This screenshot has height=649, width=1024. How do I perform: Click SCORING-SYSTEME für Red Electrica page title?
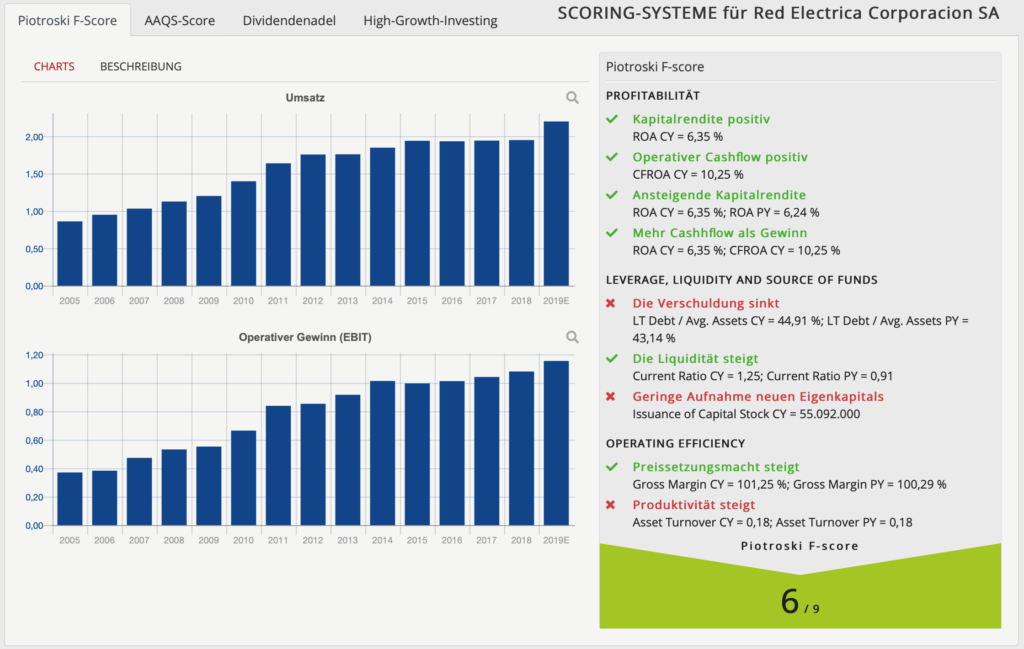click(x=778, y=13)
